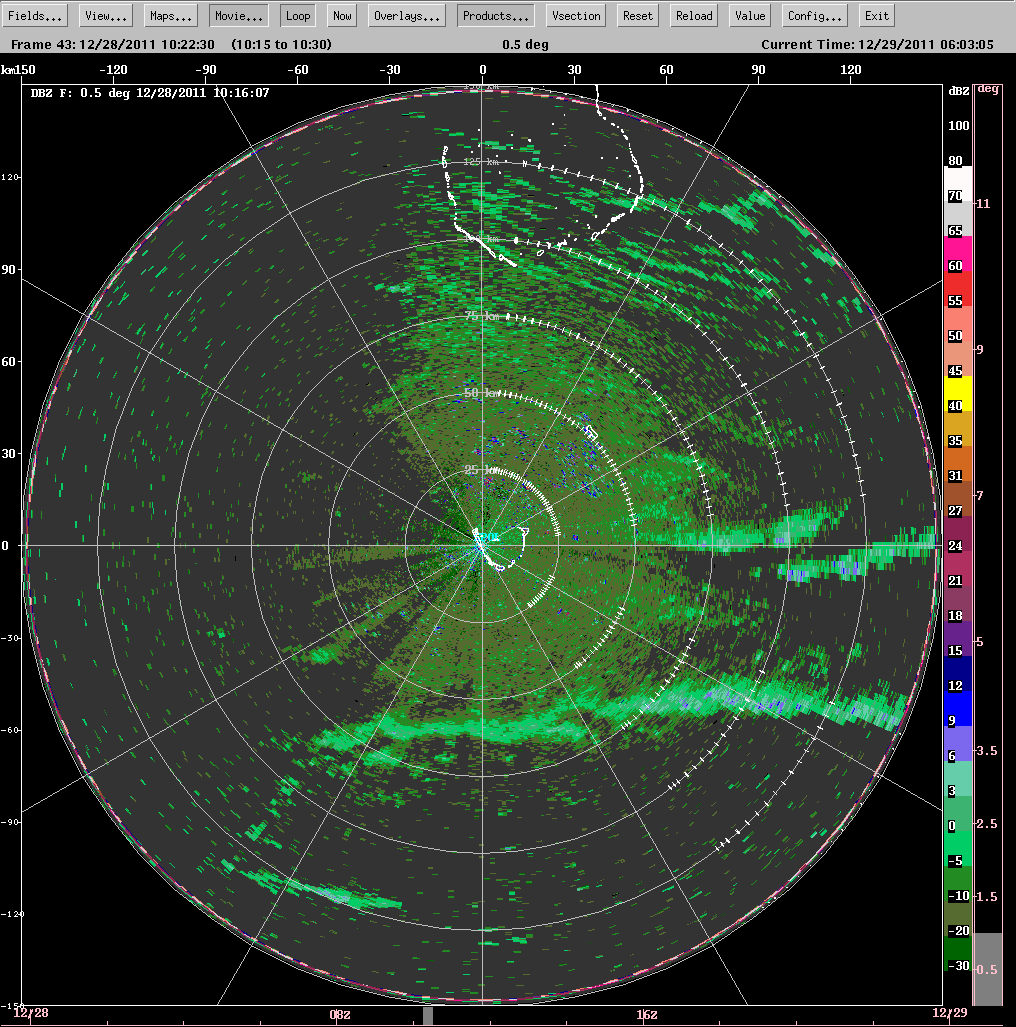Open the View menu
The width and height of the screenshot is (1016, 1027).
[106, 15]
